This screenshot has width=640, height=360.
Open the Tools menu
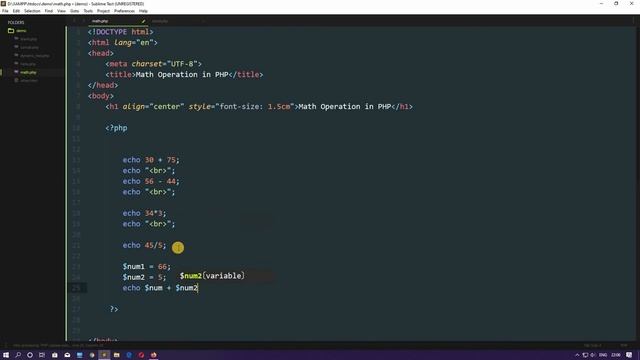88,11
